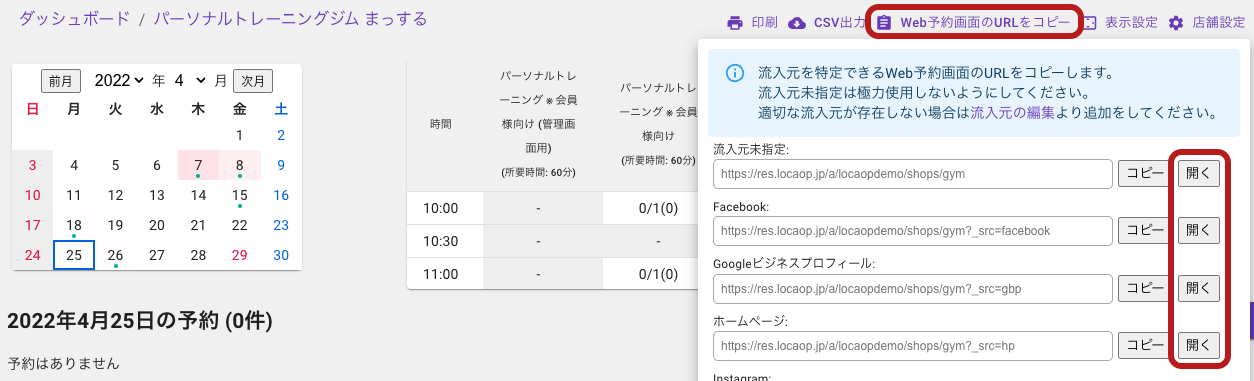Image resolution: width=1254 pixels, height=381 pixels.
Task: Follow the 流入元の編集 link
Action: pos(1012,113)
